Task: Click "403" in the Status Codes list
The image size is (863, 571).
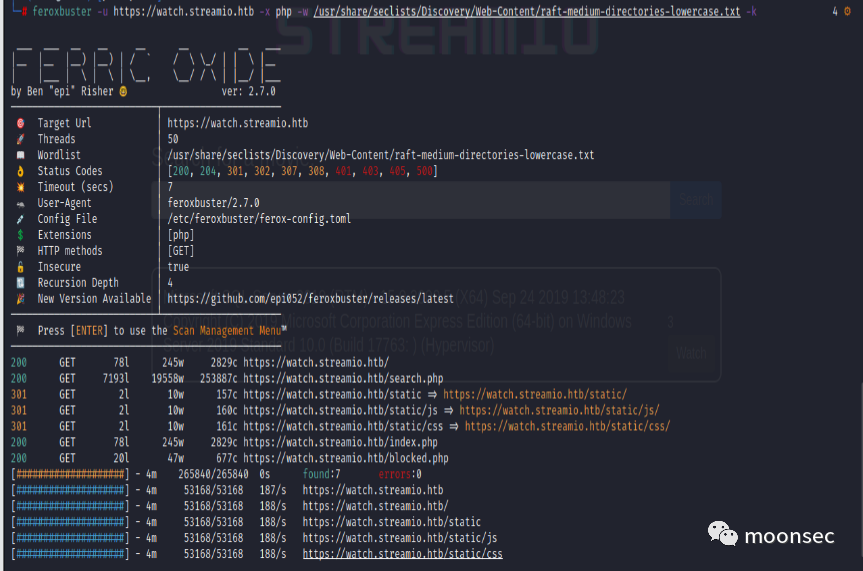Action: (370, 171)
